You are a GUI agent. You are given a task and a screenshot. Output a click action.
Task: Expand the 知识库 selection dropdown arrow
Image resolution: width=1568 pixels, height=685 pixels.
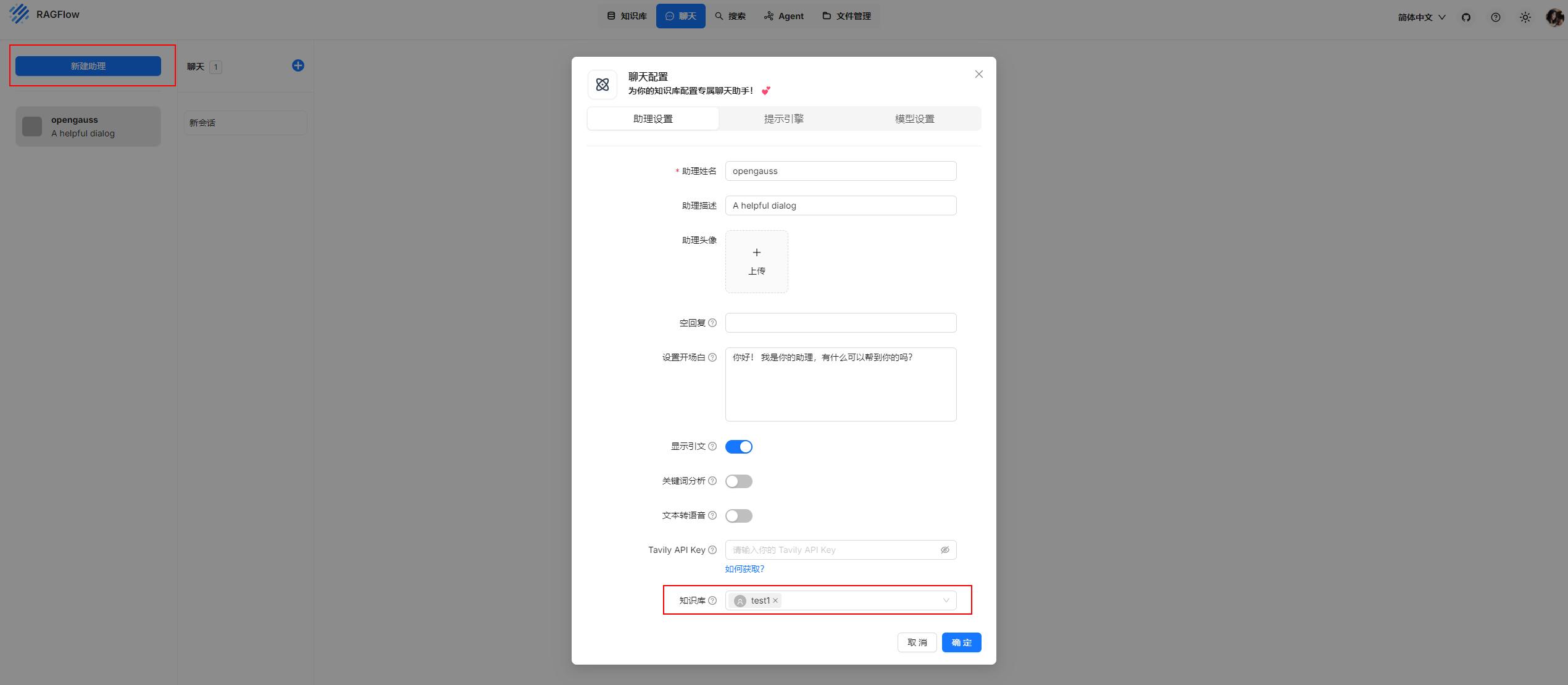click(x=946, y=600)
